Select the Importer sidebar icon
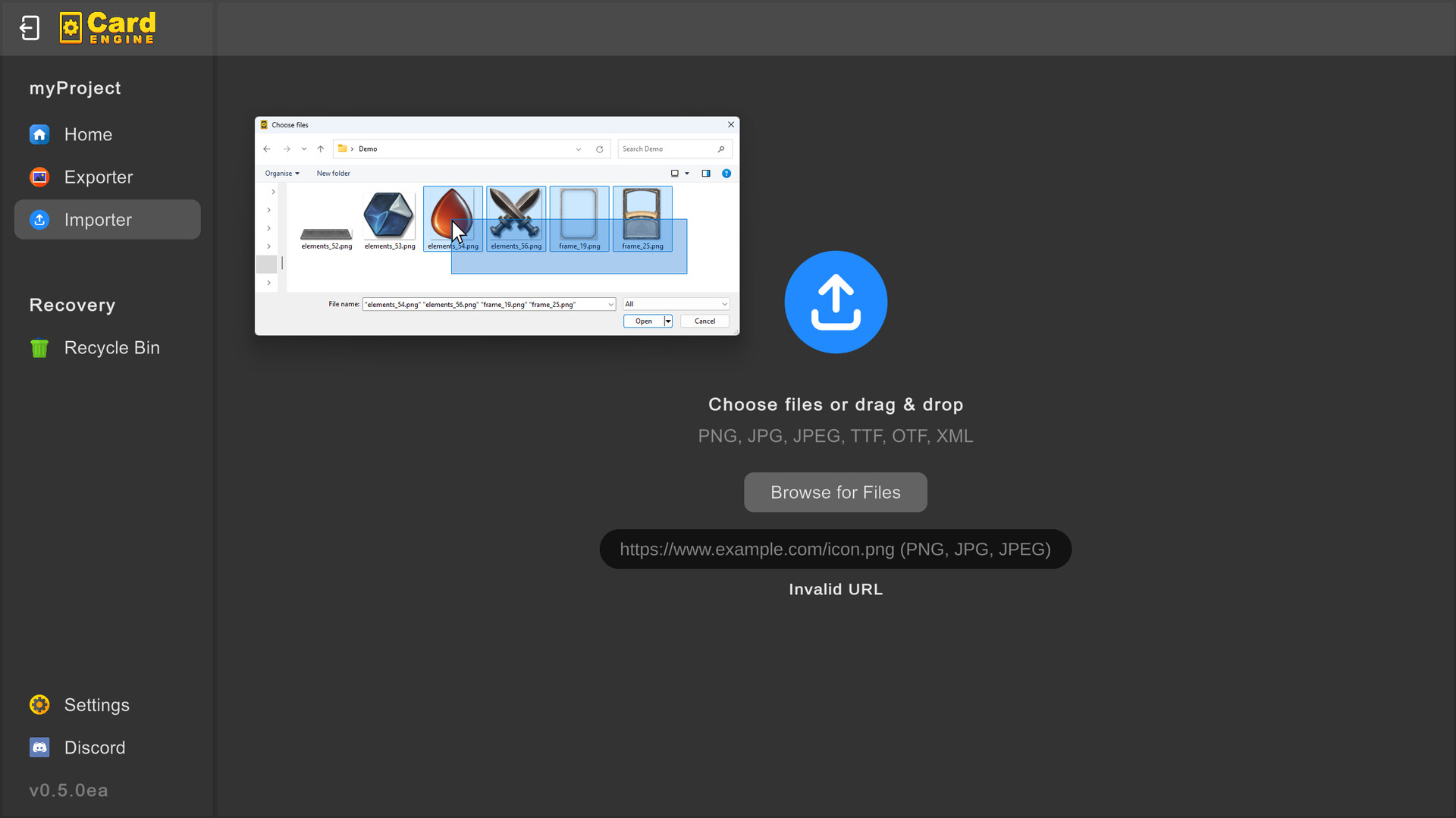1456x818 pixels. point(39,220)
